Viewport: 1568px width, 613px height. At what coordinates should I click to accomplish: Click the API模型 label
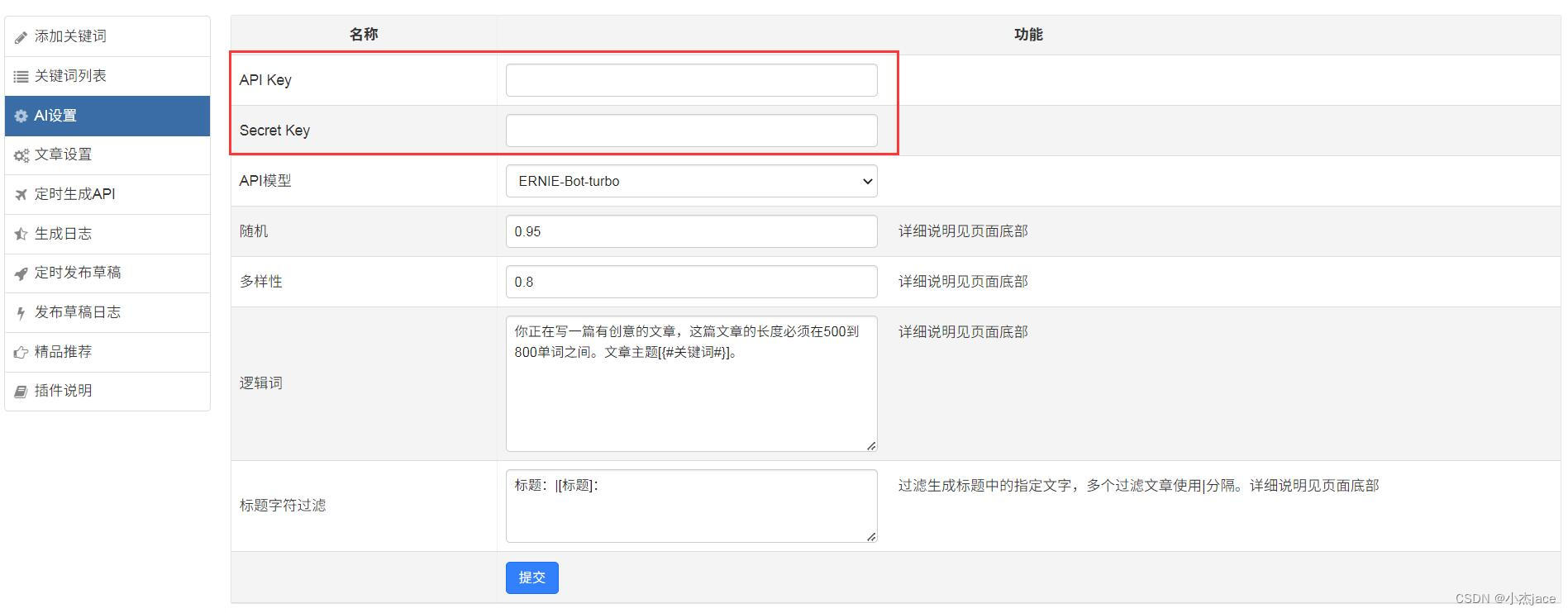(265, 181)
